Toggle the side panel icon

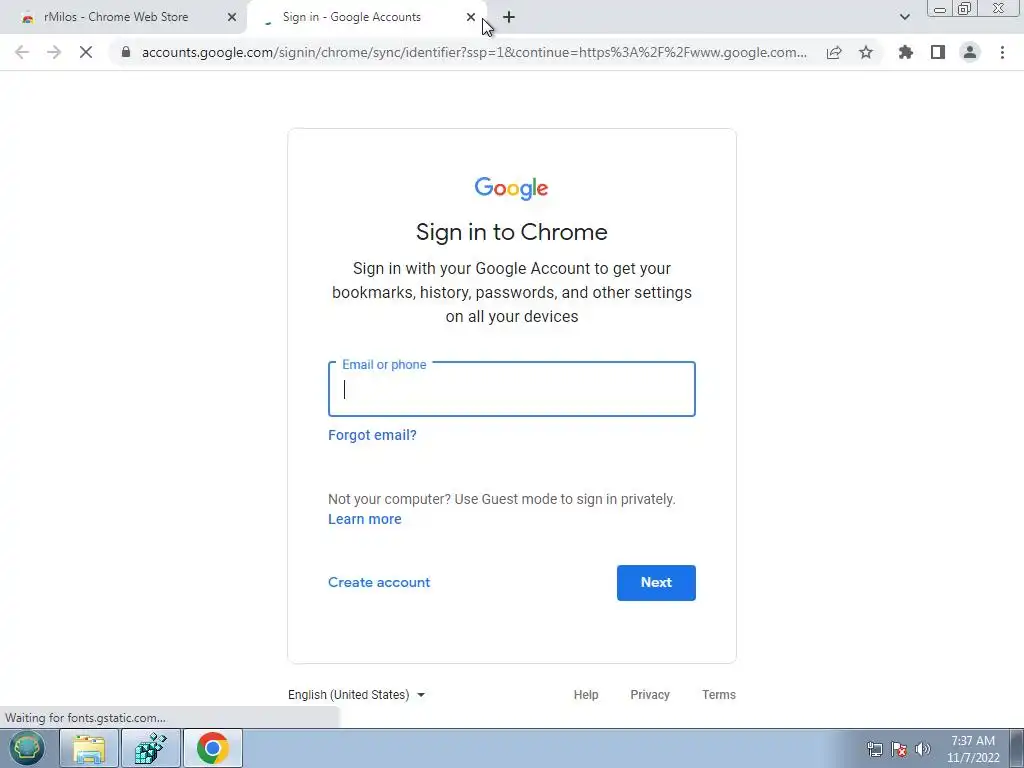pyautogui.click(x=938, y=52)
